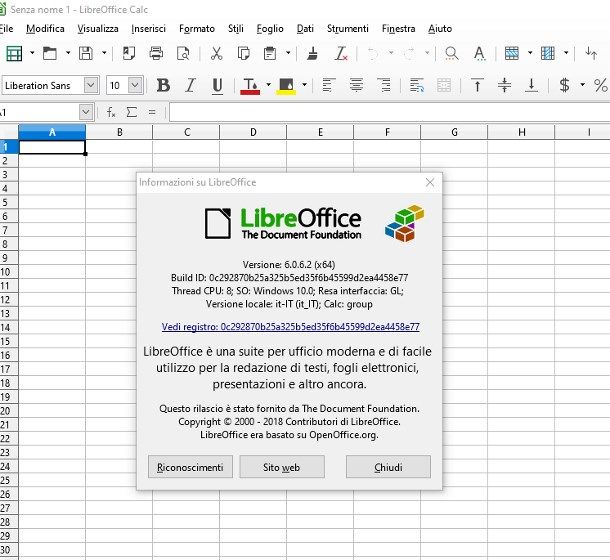The image size is (610, 560).
Task: Click the Print icon
Action: pos(156,53)
